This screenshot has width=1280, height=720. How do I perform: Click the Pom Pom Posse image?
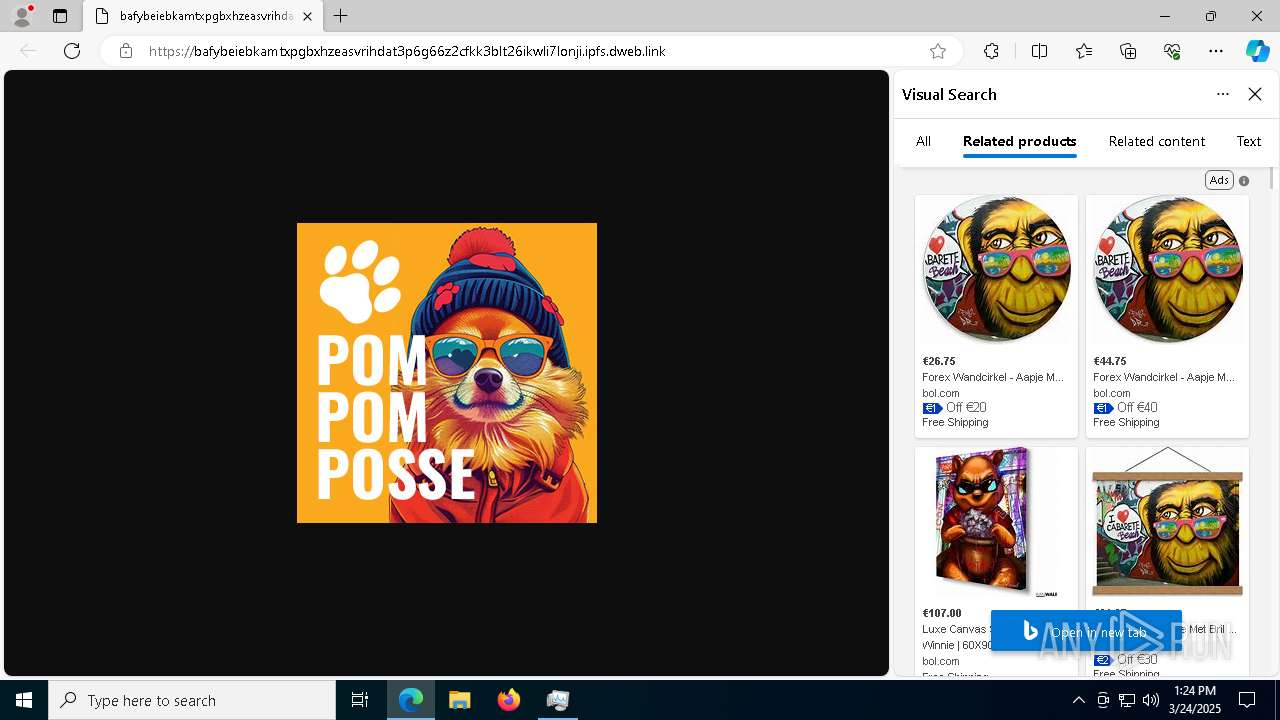click(447, 373)
